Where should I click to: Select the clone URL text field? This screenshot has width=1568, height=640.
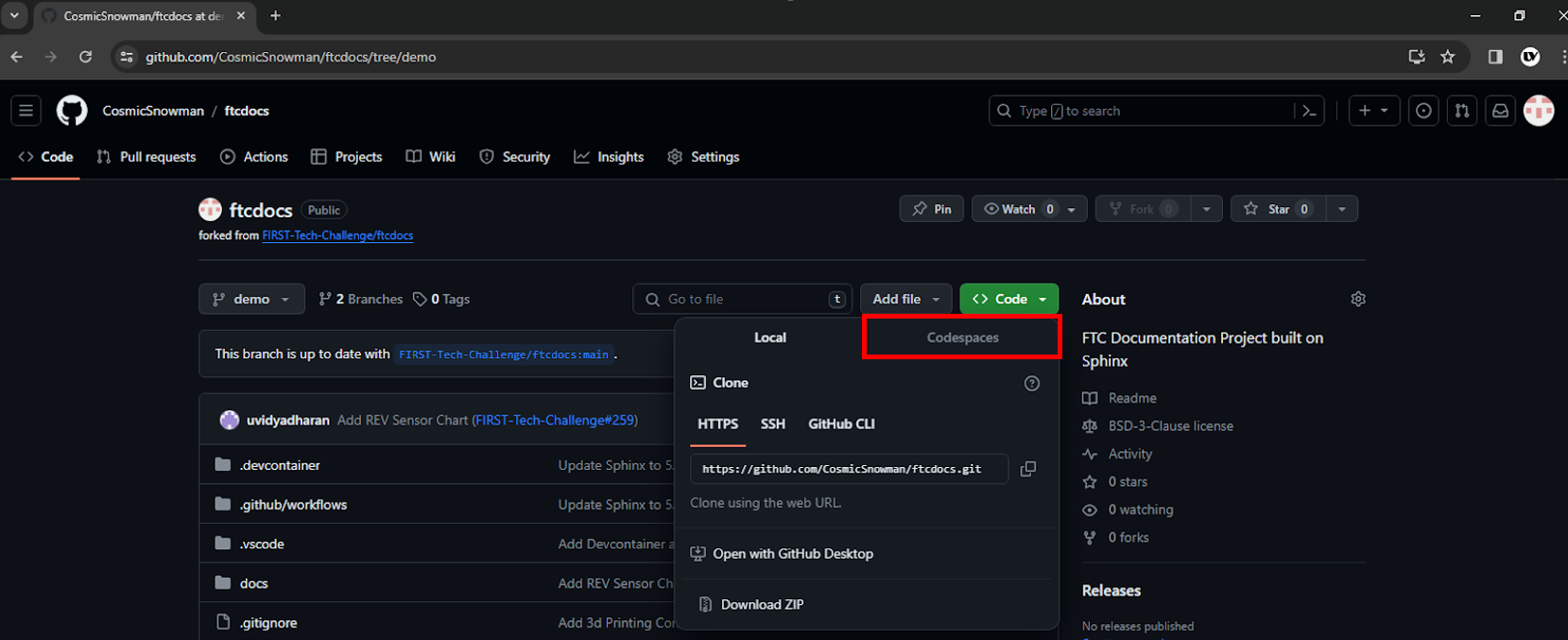tap(849, 469)
